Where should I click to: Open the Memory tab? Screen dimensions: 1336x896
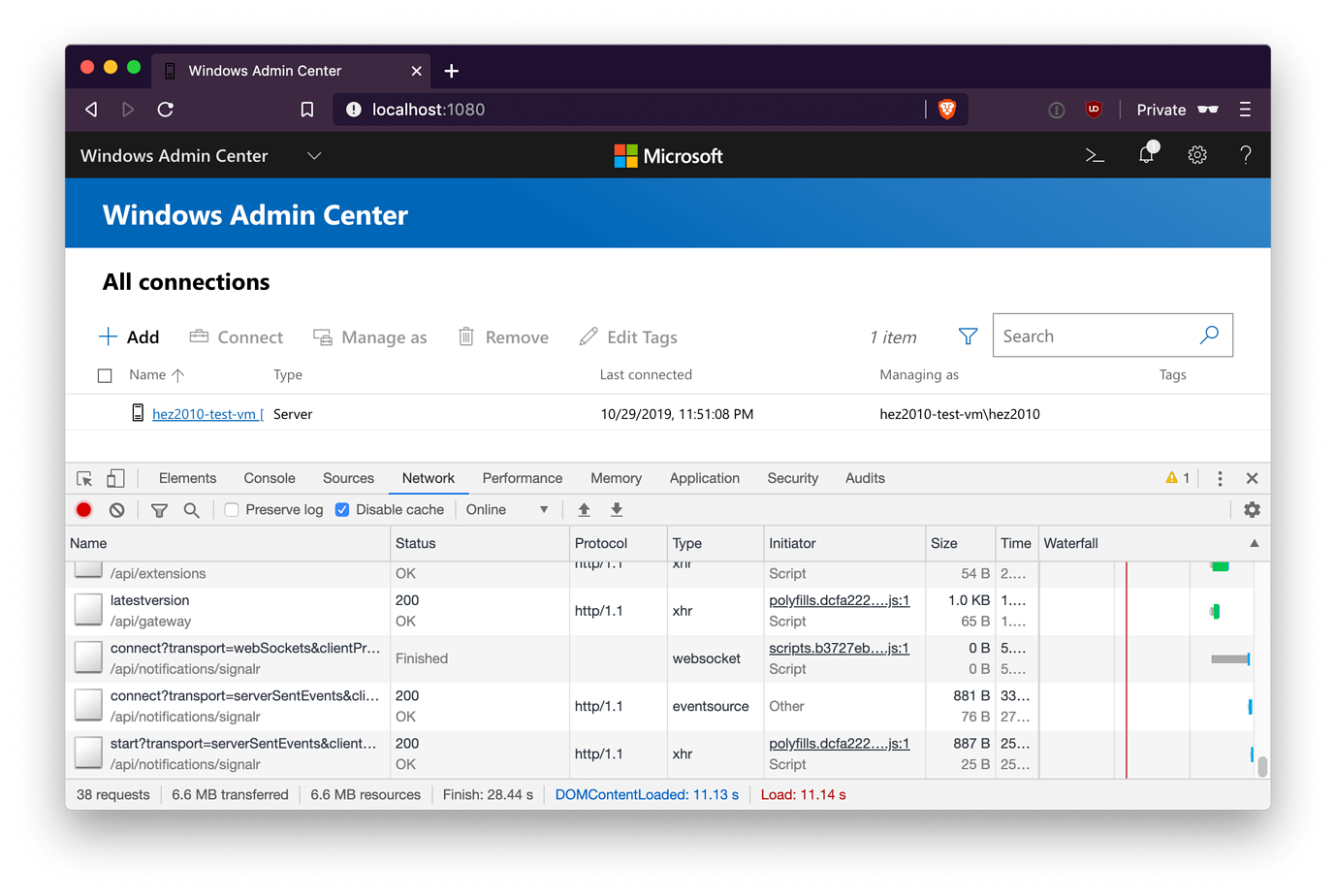pos(616,478)
